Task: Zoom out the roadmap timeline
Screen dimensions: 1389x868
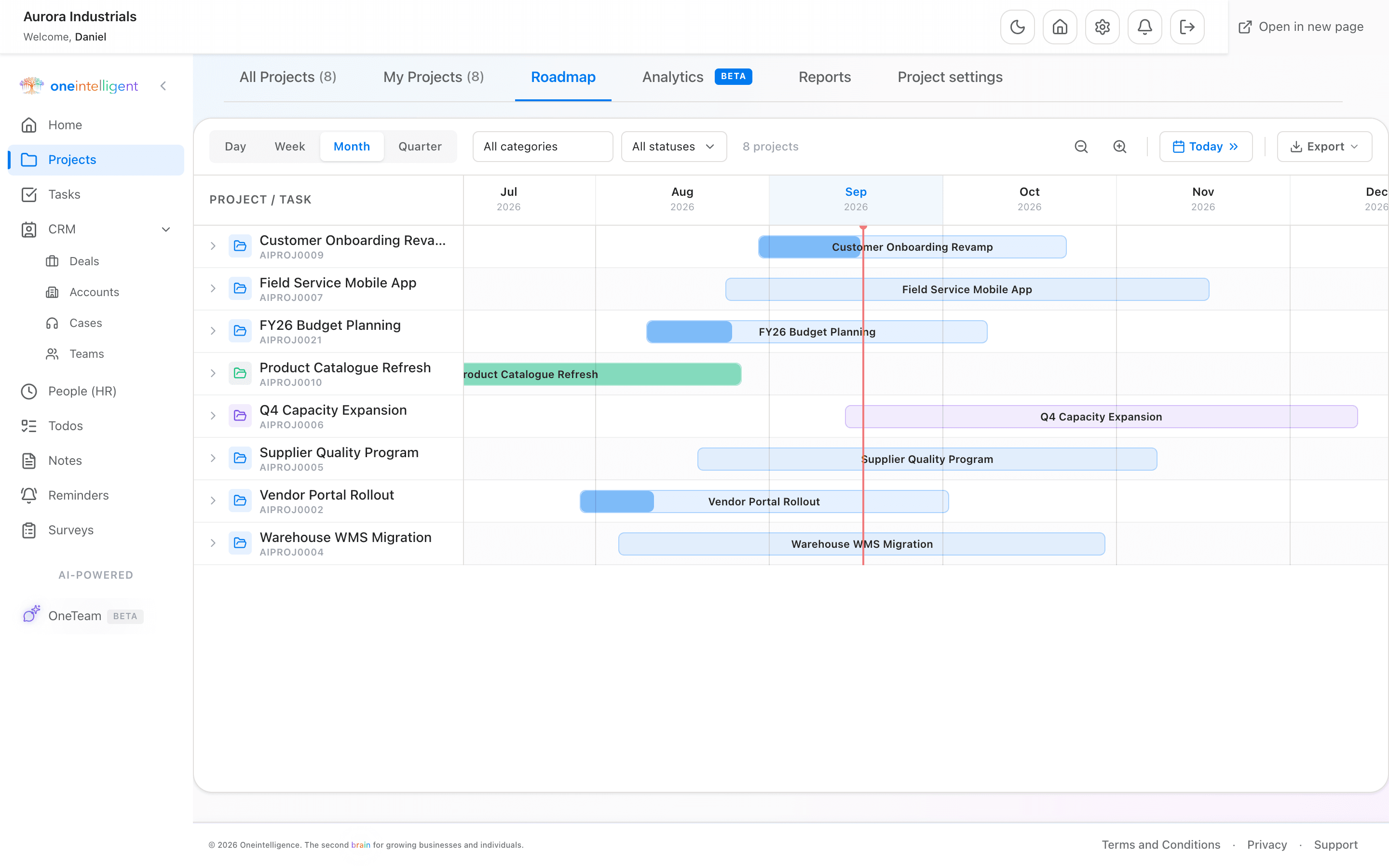Action: pyautogui.click(x=1081, y=147)
